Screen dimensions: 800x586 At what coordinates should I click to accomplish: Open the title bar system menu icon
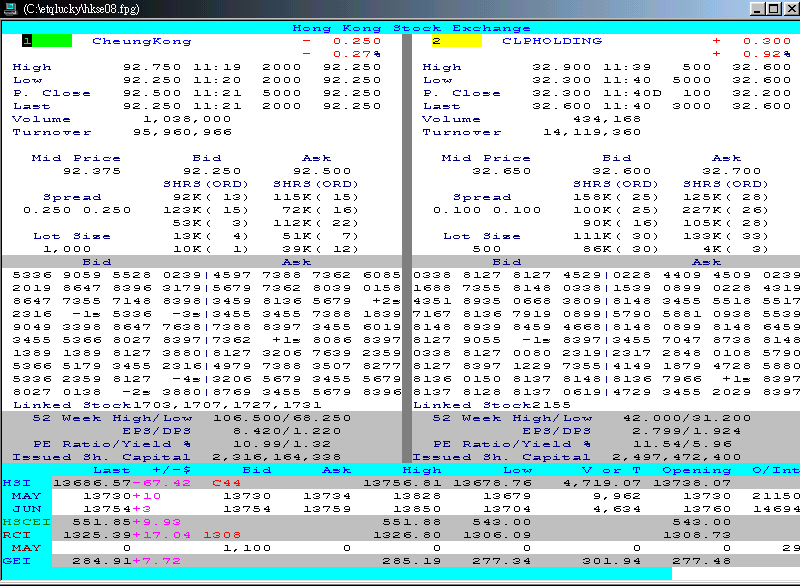(x=10, y=8)
